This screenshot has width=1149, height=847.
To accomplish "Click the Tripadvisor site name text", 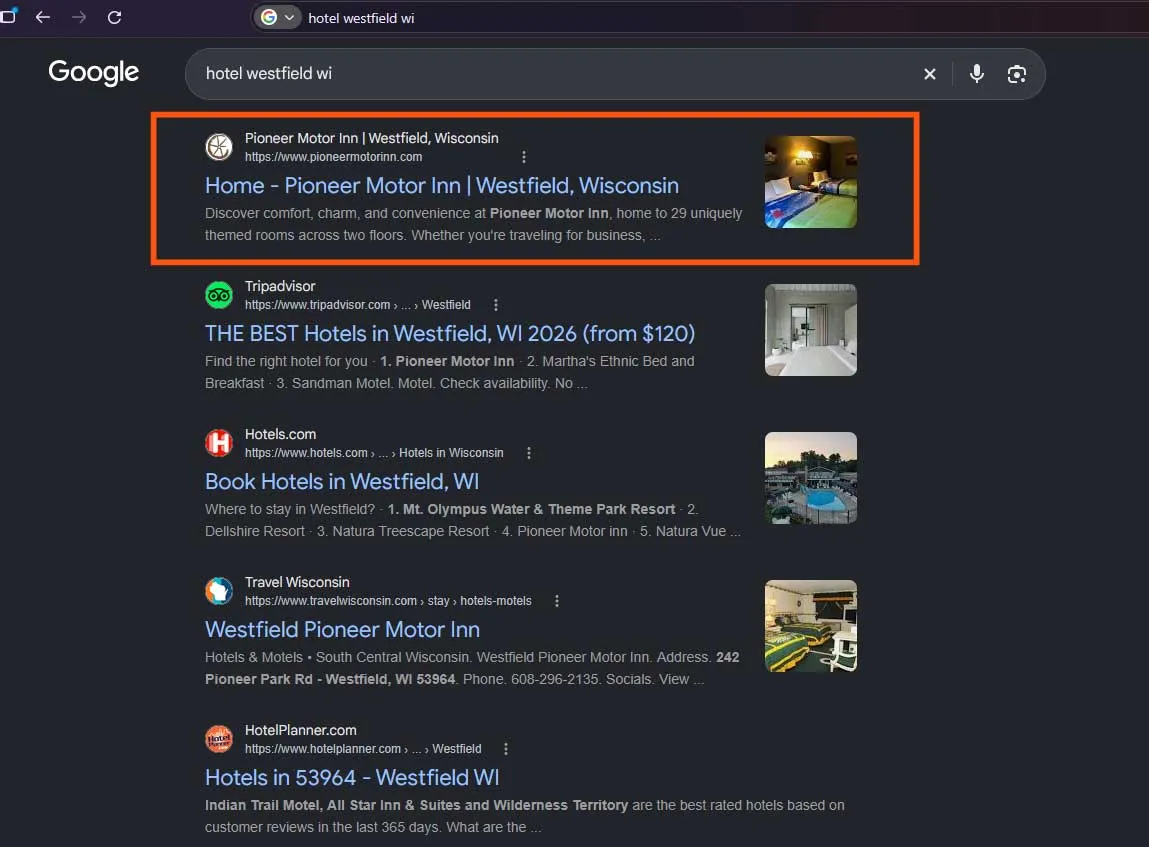I will (x=280, y=286).
